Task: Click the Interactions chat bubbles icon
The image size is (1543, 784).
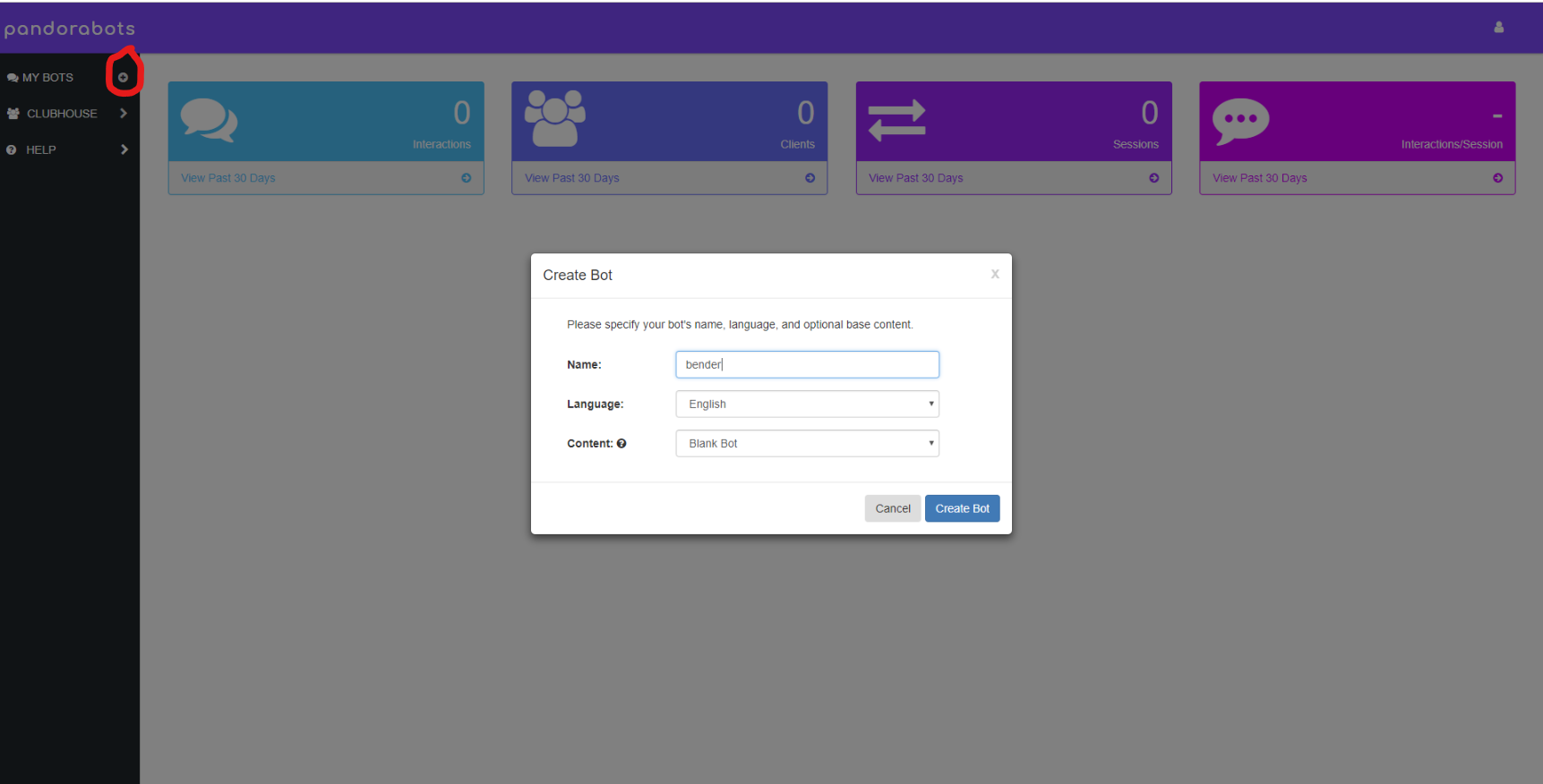Action: (x=209, y=121)
